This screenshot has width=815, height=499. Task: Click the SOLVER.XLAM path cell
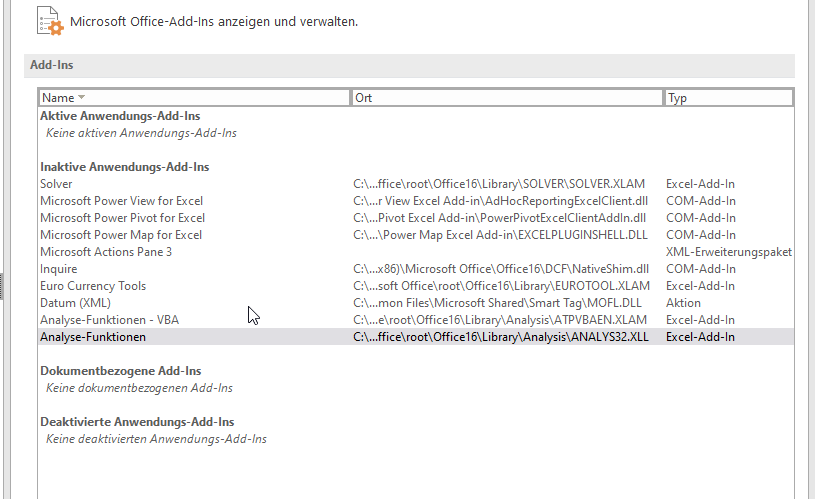coord(499,184)
